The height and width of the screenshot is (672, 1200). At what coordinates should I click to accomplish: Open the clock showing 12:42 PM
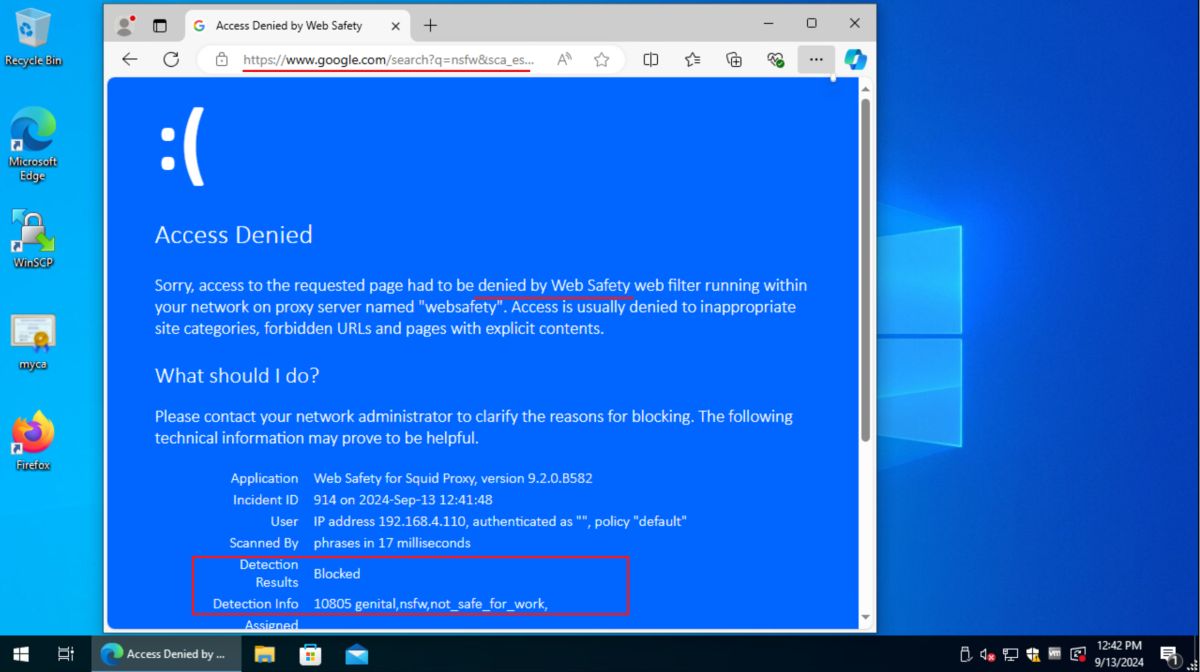(1118, 654)
